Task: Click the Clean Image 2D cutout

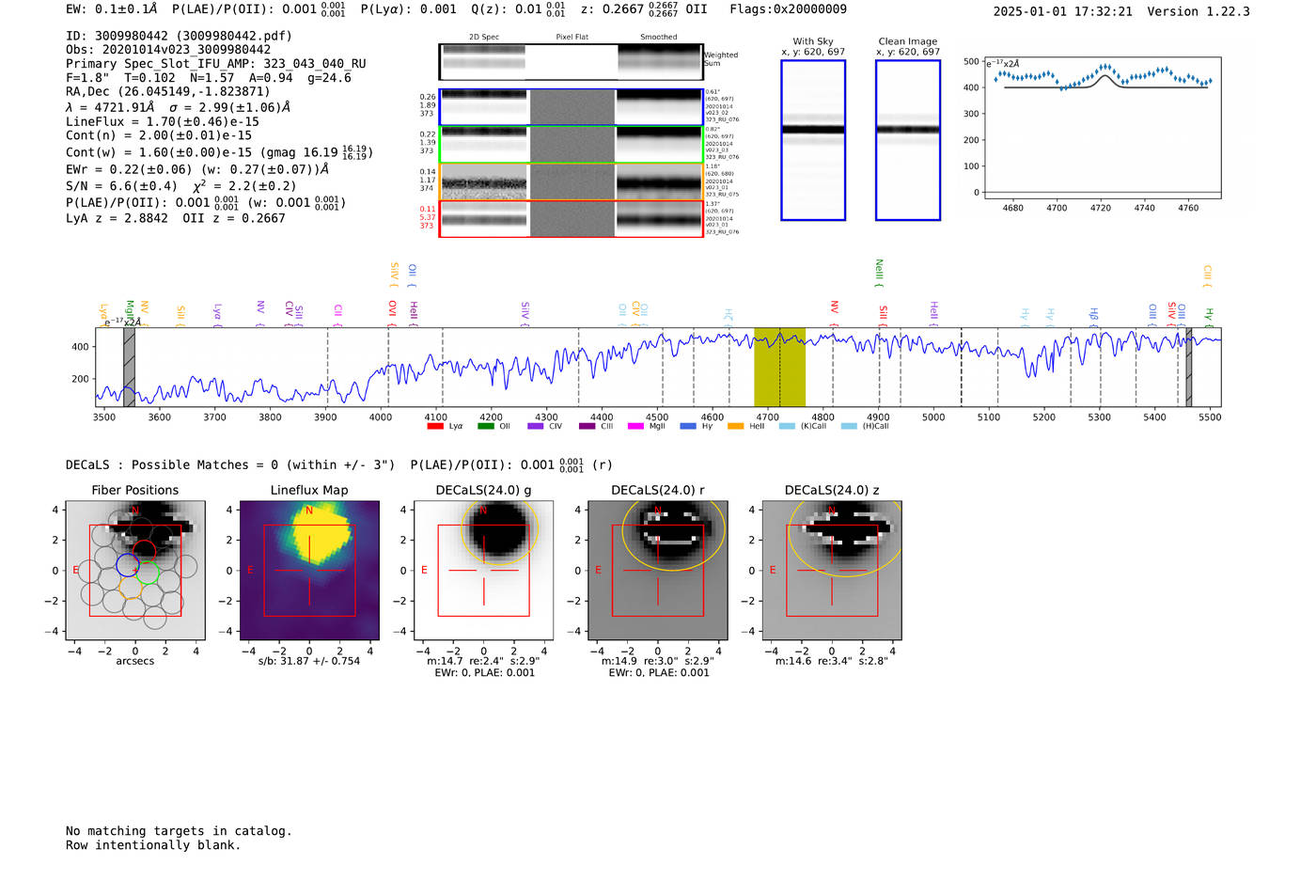Action: 908,140
